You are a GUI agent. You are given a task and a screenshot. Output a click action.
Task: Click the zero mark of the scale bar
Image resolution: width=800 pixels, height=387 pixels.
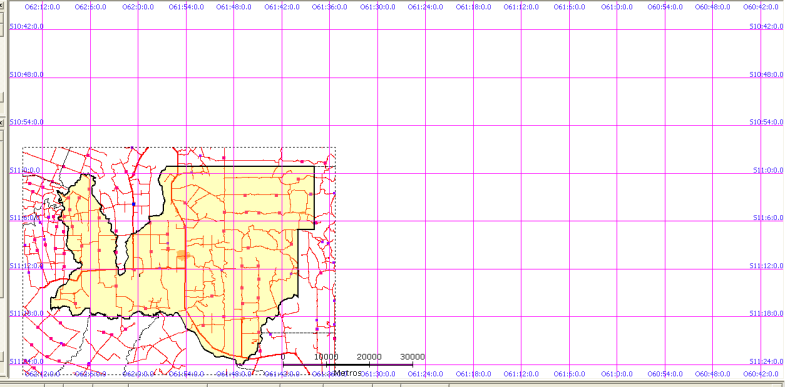coord(283,357)
